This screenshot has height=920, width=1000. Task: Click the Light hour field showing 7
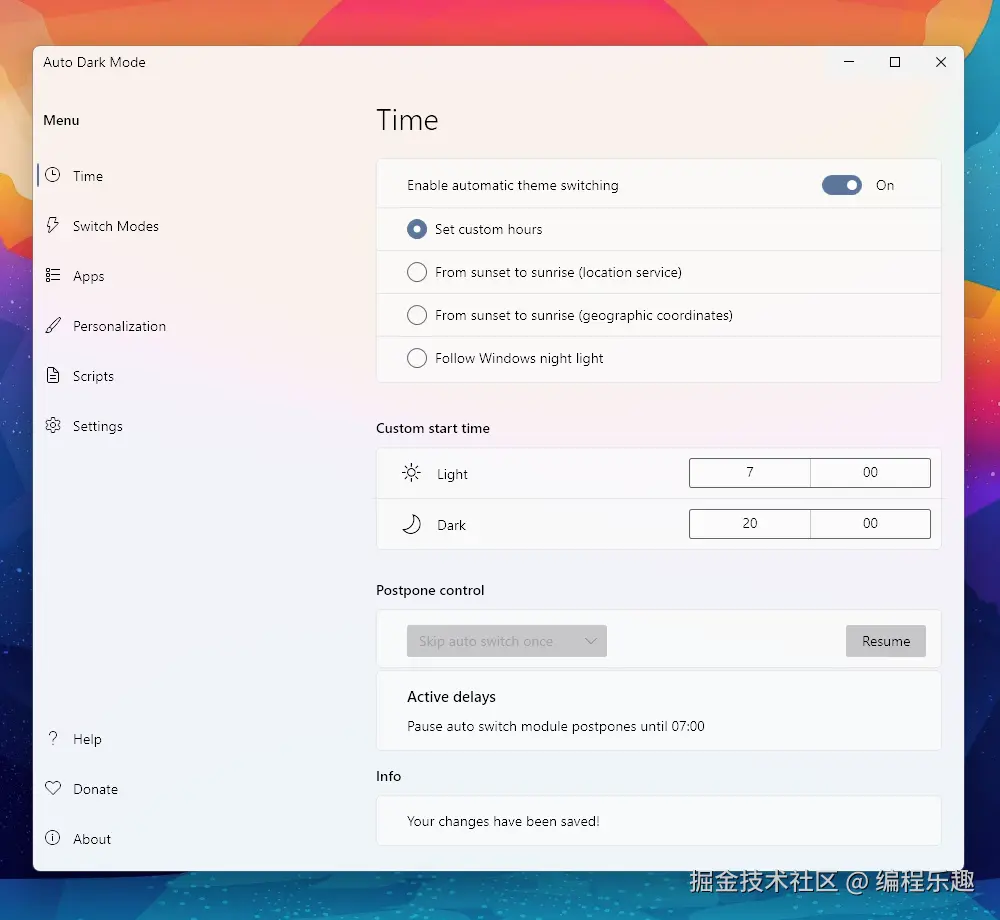(750, 472)
